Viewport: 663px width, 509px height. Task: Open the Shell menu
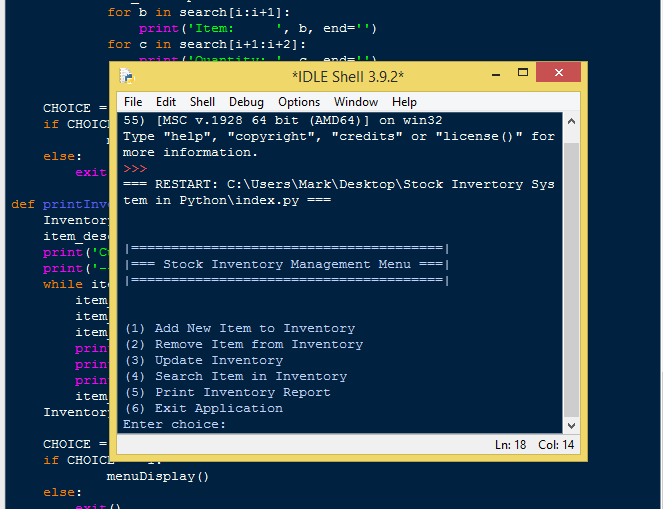pos(202,102)
